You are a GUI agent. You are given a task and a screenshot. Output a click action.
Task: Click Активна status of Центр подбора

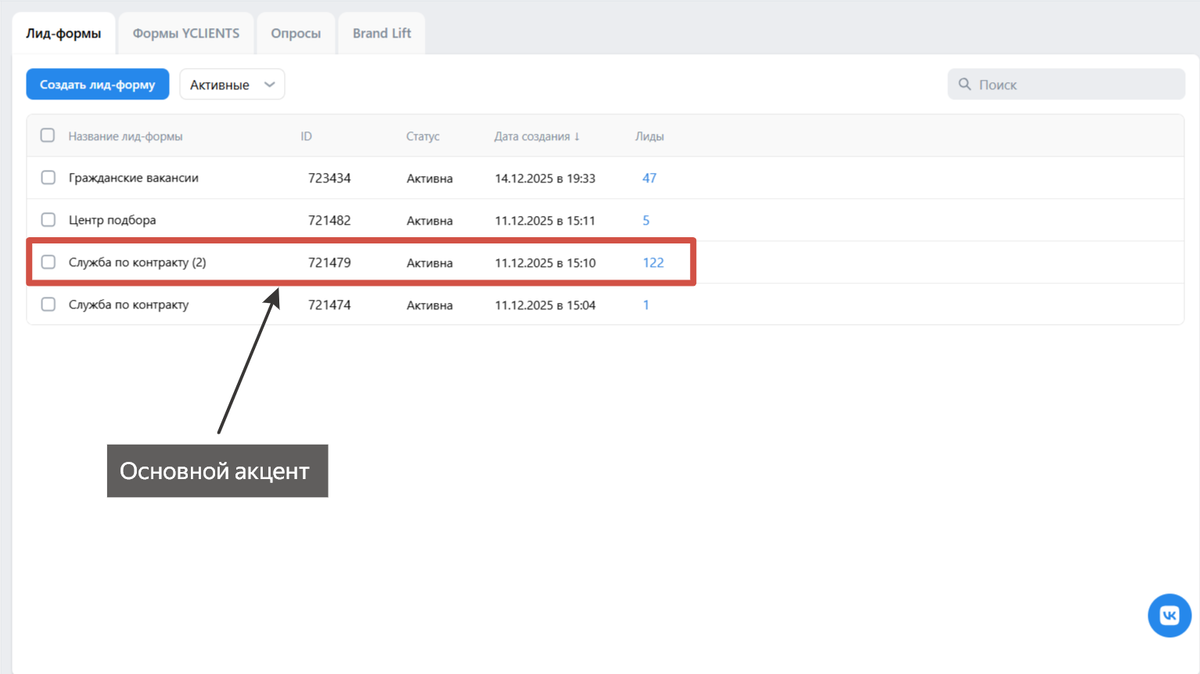(x=429, y=220)
